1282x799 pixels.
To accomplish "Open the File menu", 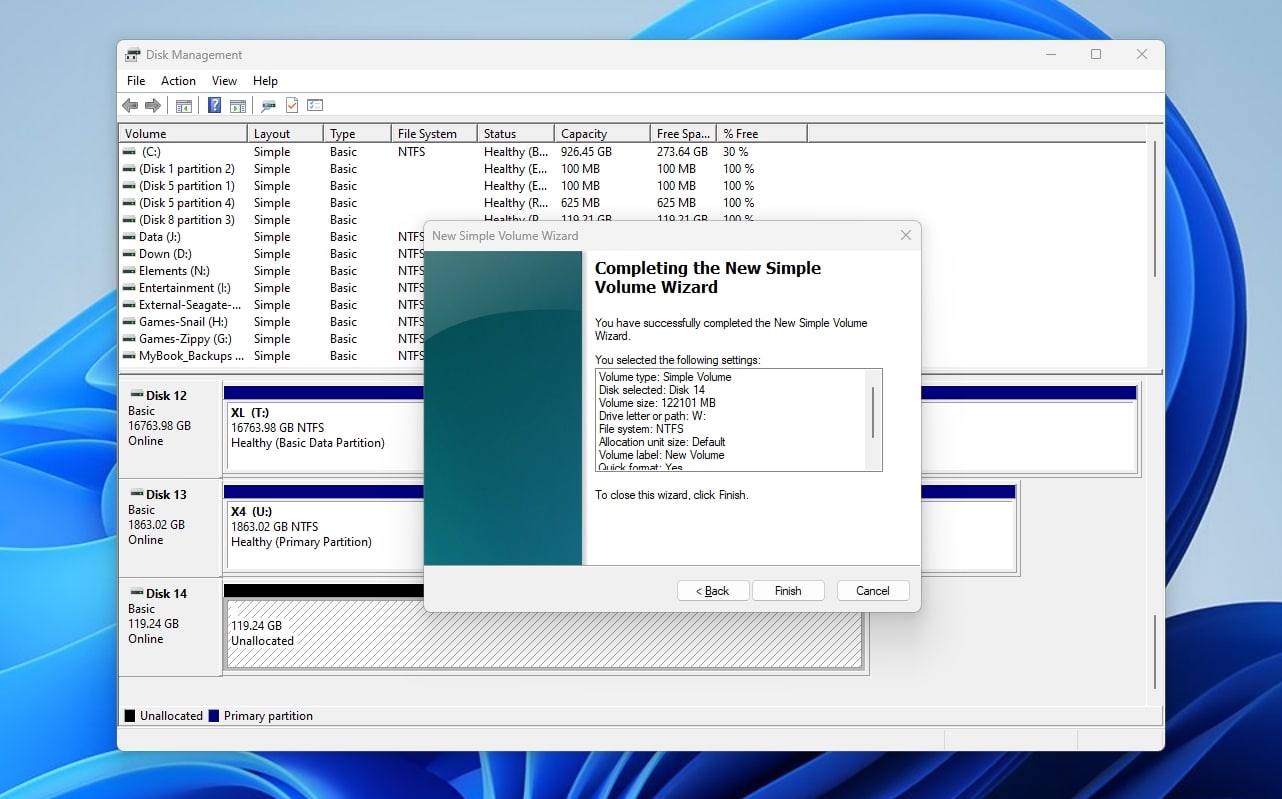I will click(x=136, y=81).
